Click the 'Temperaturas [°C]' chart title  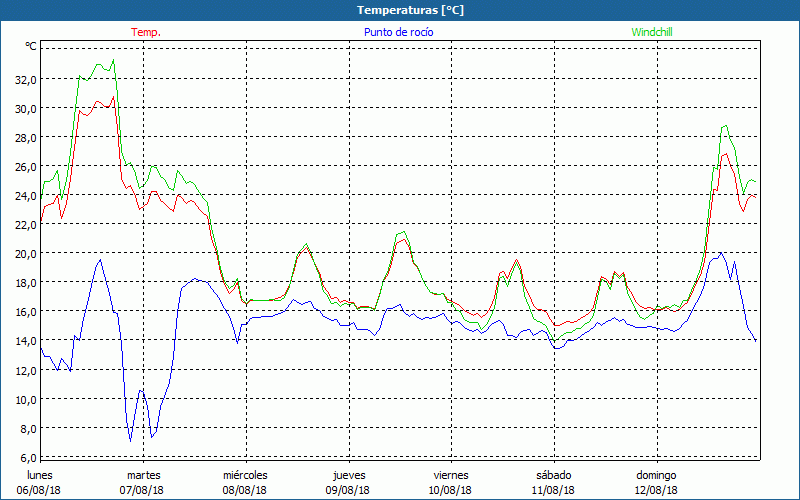coord(410,10)
